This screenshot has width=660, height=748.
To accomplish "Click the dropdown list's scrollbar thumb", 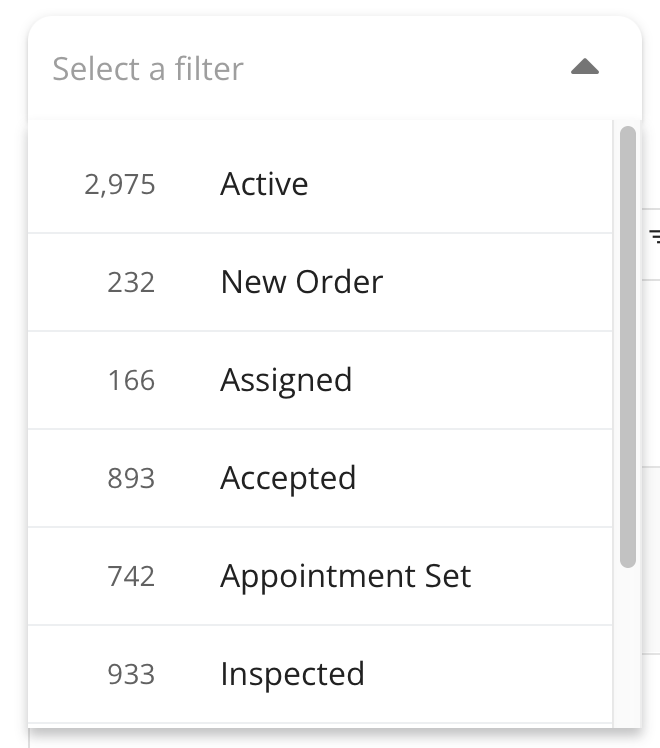I will 628,345.
